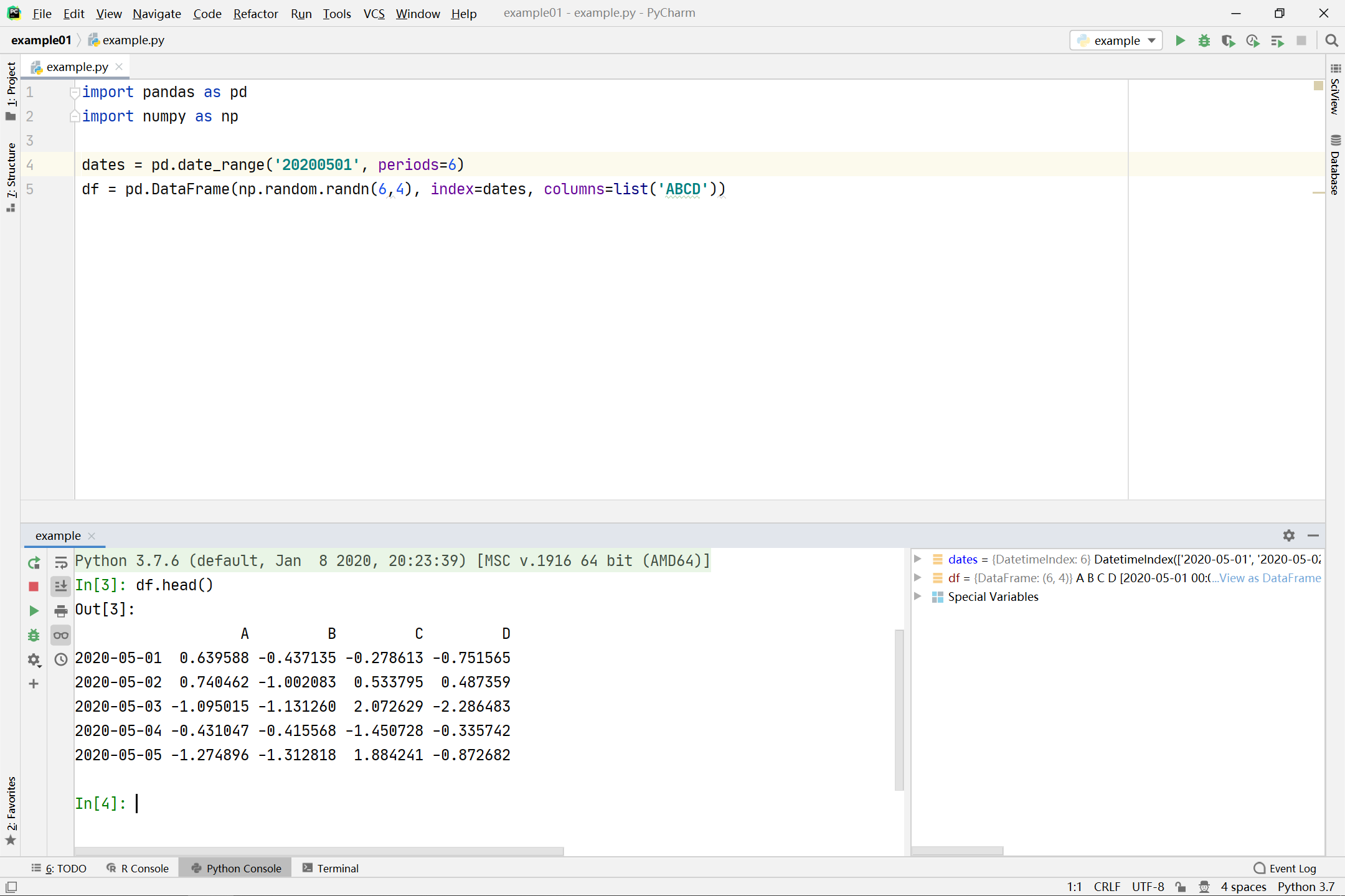1345x896 pixels.
Task: Start debugging with the bug icon in toolbar
Action: pyautogui.click(x=1204, y=40)
